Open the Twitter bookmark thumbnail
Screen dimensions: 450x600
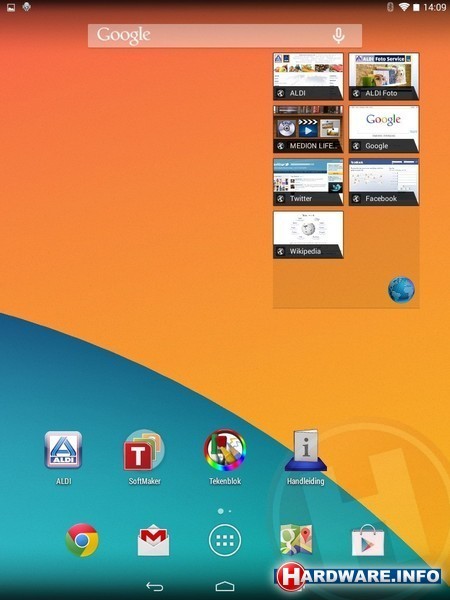[308, 182]
